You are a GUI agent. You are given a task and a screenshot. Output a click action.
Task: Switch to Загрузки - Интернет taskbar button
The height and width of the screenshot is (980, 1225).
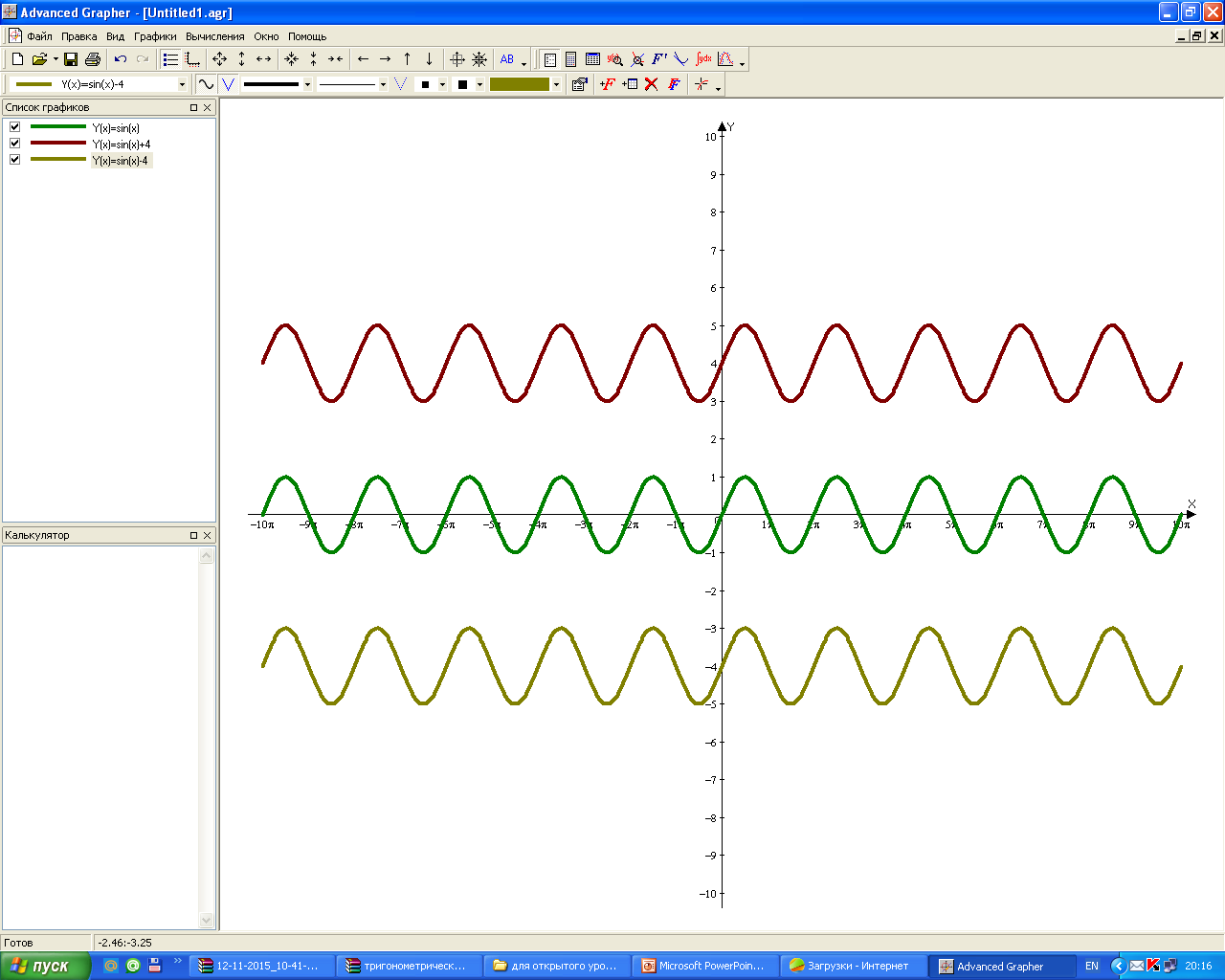(x=852, y=966)
